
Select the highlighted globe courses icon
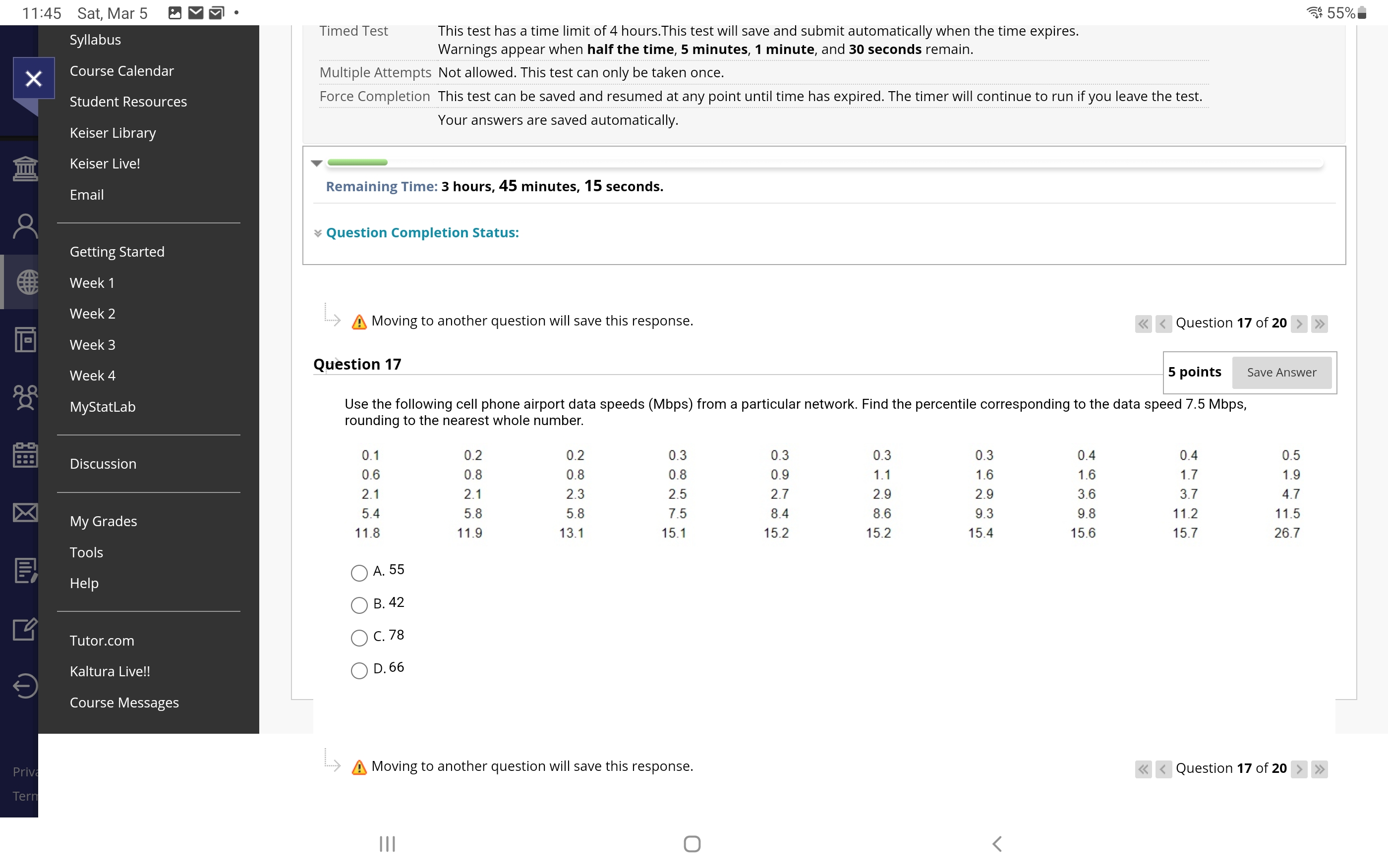26,282
